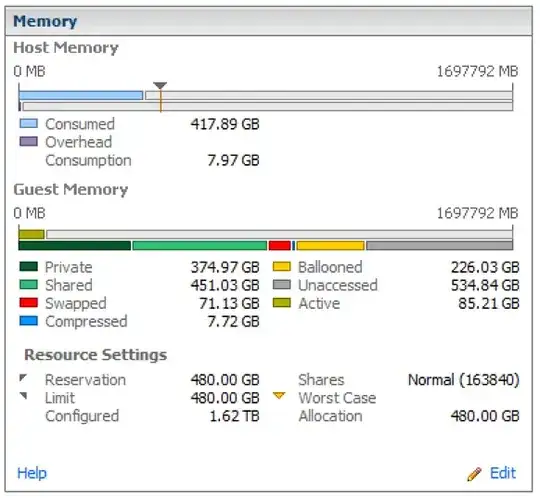The width and height of the screenshot is (540, 498).
Task: Click the Unaccessed label
Action: coord(338,285)
